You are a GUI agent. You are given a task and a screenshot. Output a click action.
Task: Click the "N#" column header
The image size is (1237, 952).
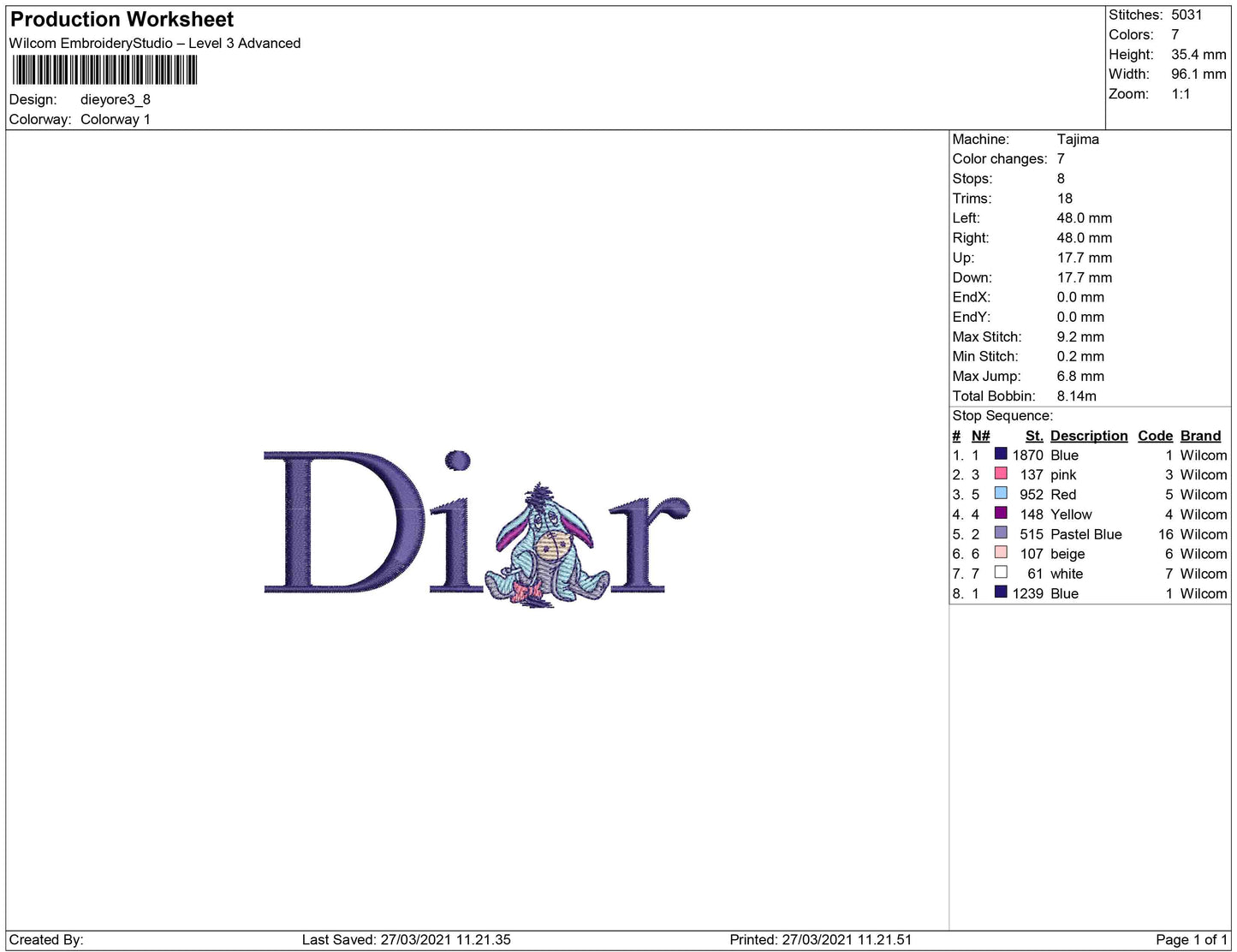click(980, 436)
